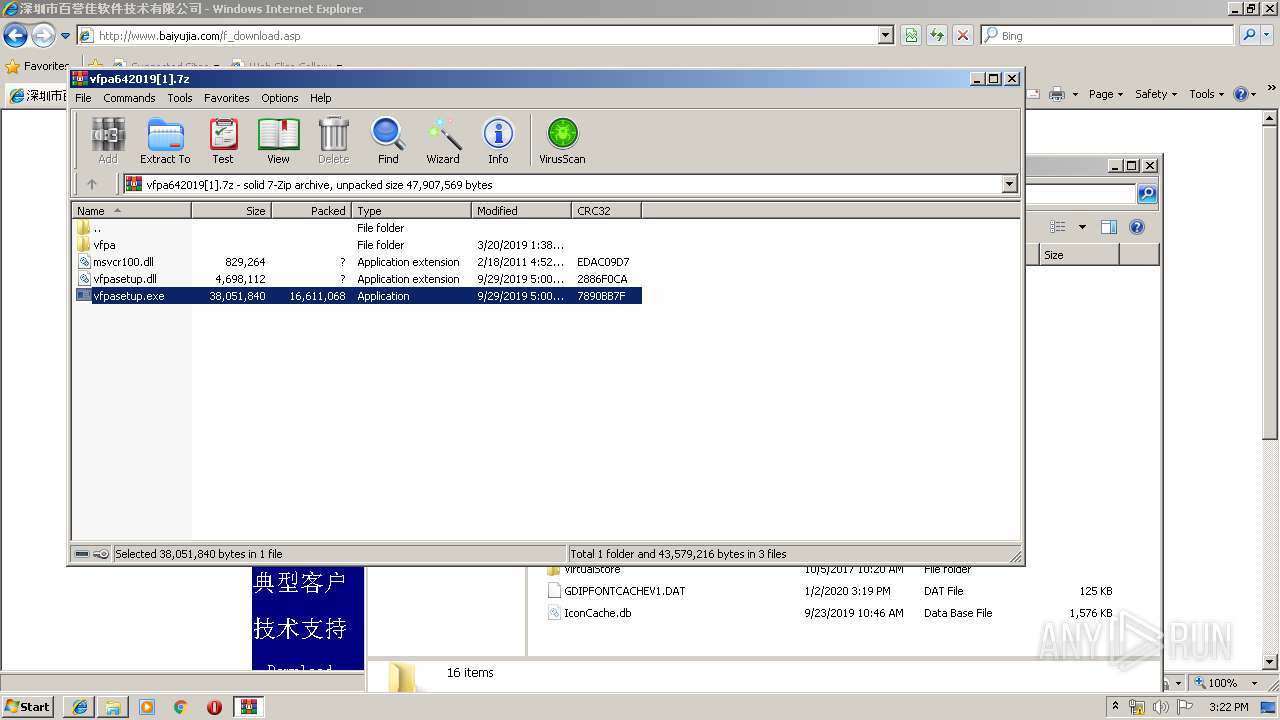Click the Delete trash can icon
Viewport: 1280px width, 720px height.
pos(333,141)
